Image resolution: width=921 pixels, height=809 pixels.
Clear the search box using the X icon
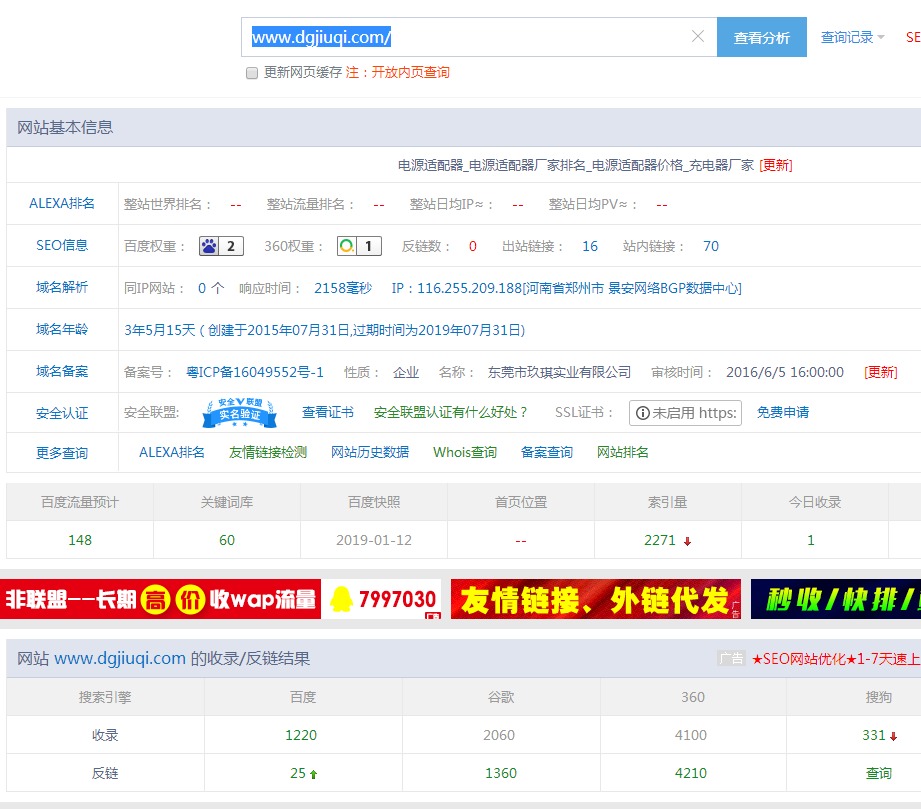[697, 36]
